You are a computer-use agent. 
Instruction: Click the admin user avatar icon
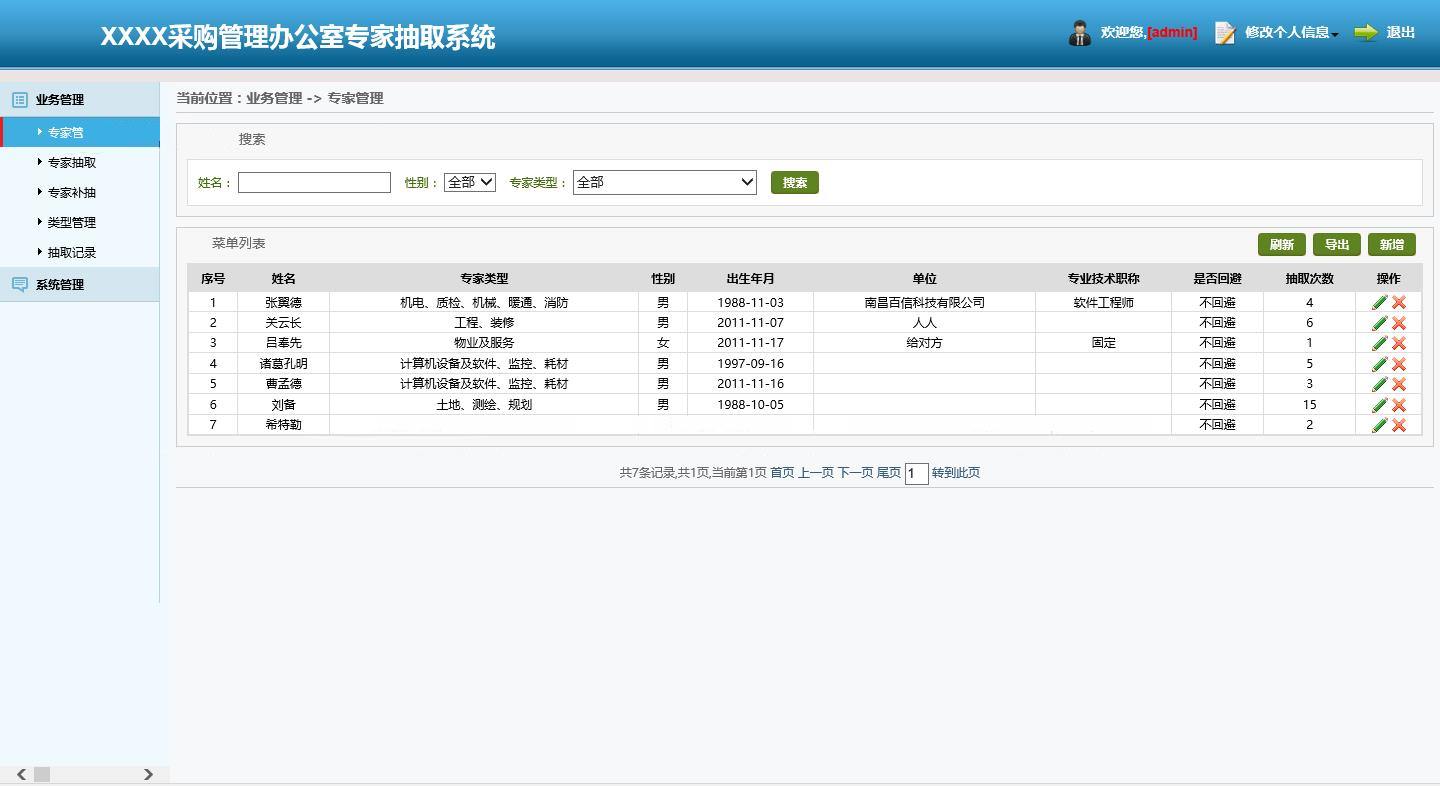(1080, 33)
